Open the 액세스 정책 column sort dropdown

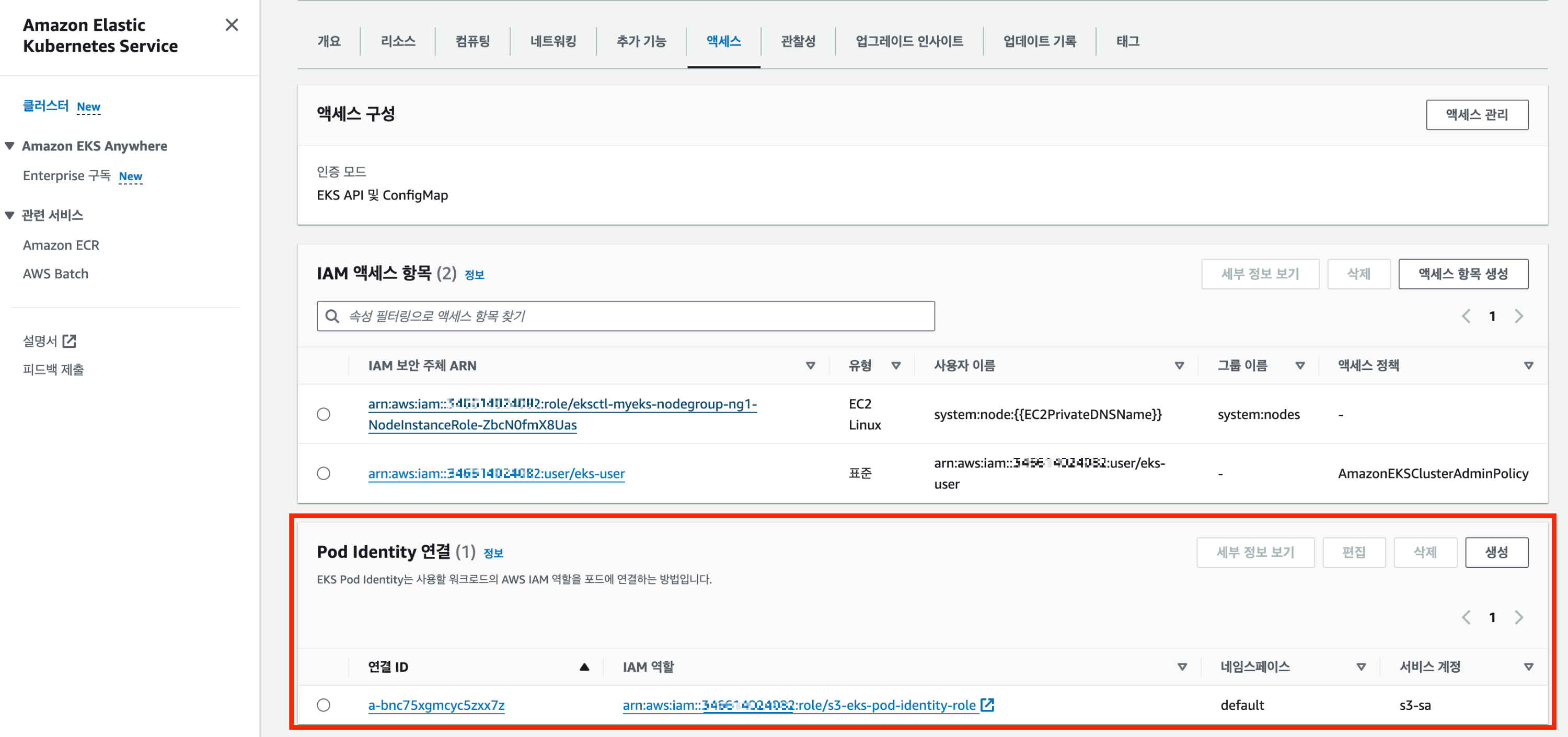[1528, 366]
